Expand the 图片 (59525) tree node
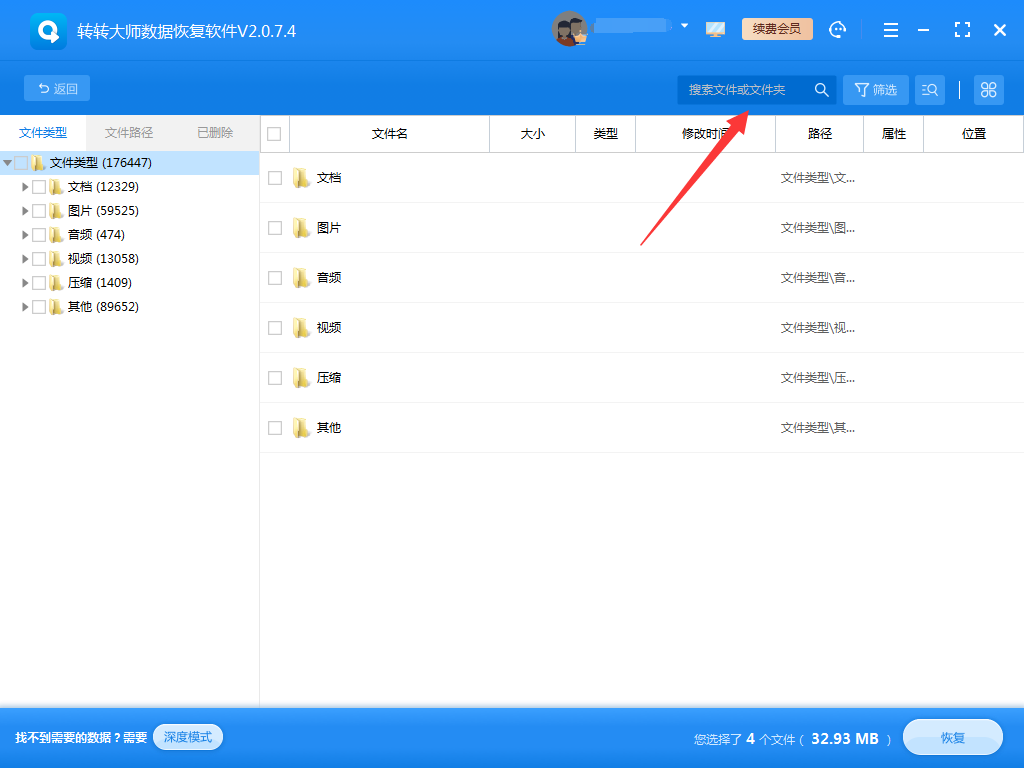Viewport: 1024px width, 768px height. (x=24, y=210)
